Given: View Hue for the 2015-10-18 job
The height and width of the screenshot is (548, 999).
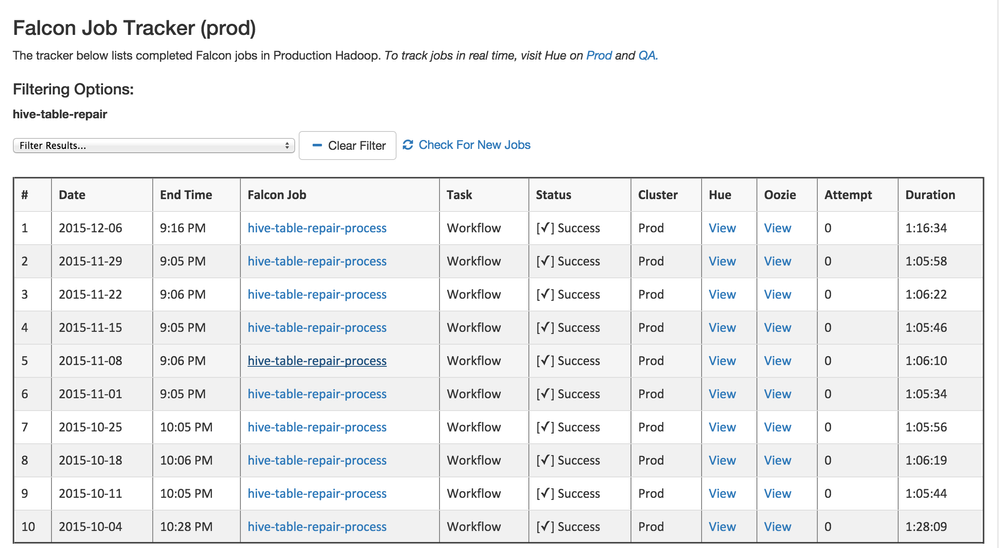Looking at the screenshot, I should 722,460.
